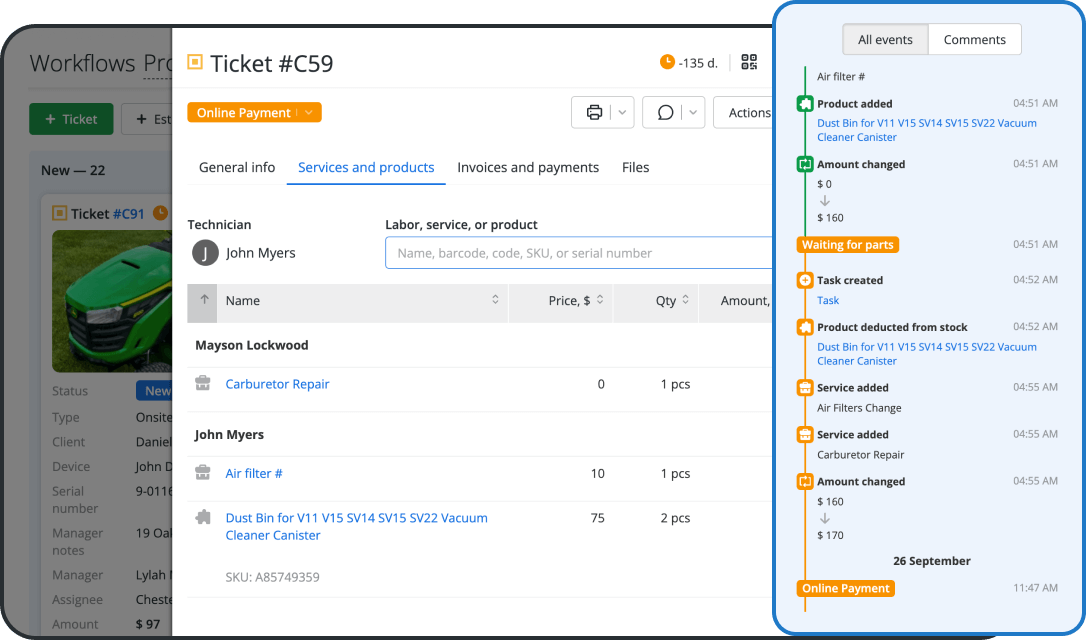Click the QR code icon

coord(749,62)
